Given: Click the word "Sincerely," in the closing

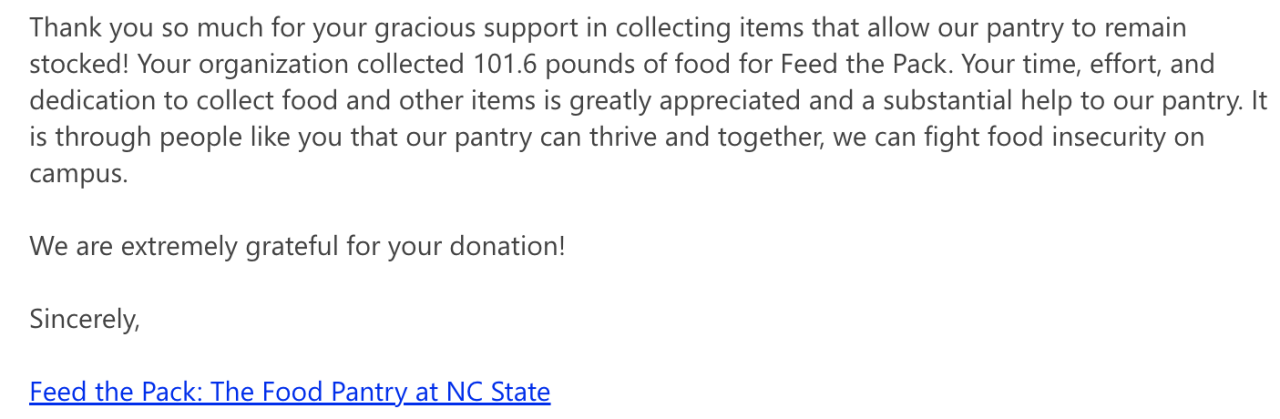Looking at the screenshot, I should tap(84, 319).
